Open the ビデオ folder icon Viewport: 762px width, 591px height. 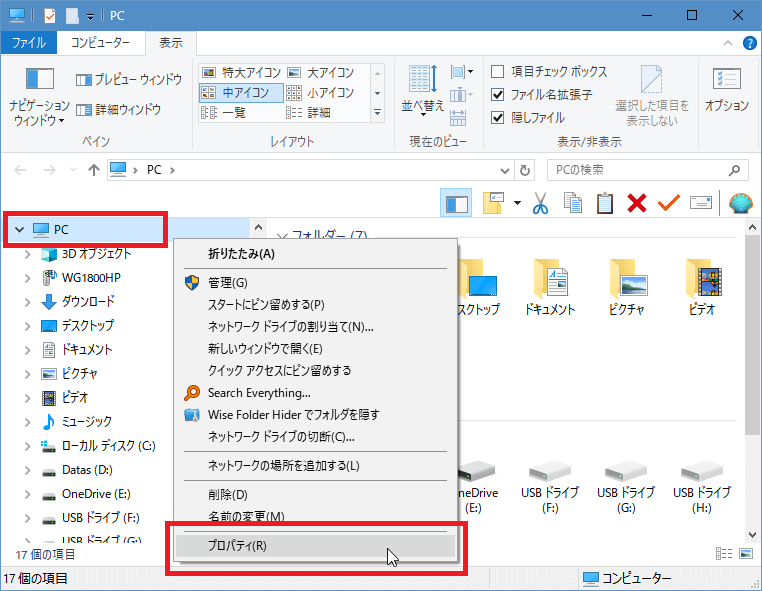pos(702,280)
